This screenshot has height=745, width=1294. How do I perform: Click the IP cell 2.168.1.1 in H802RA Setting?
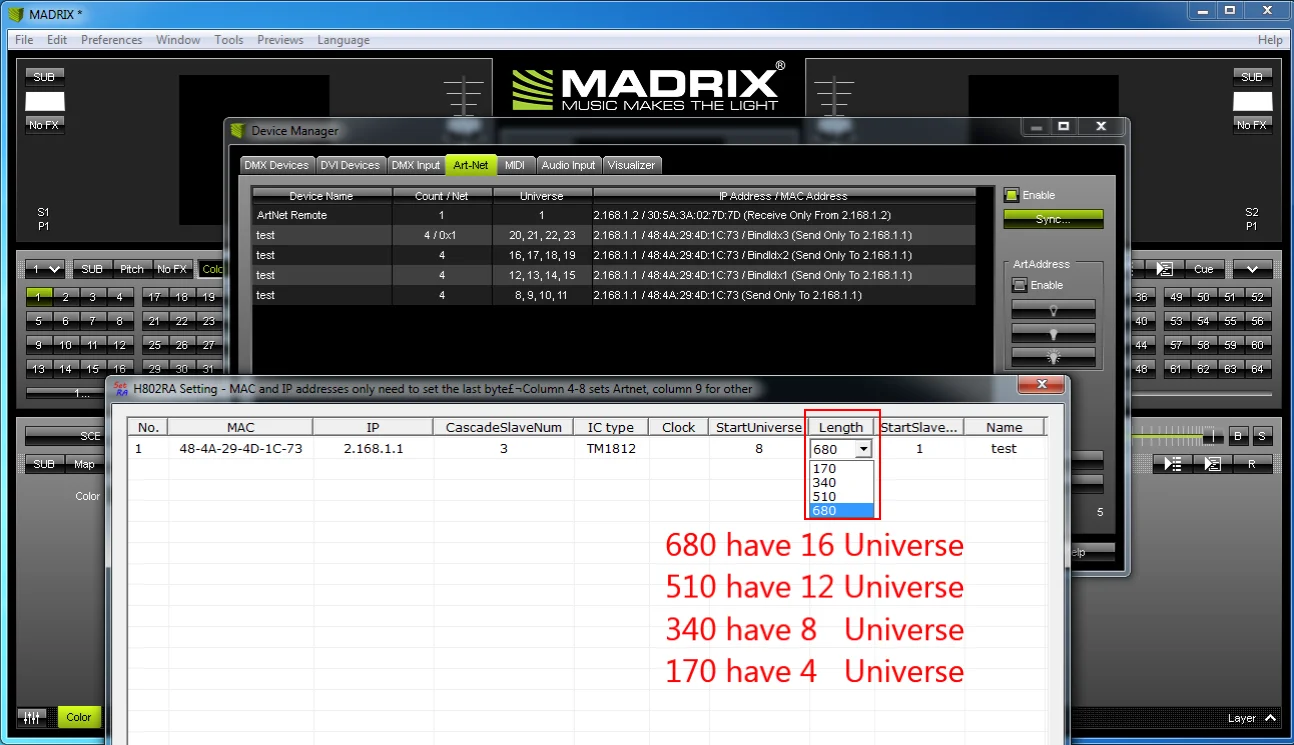[373, 449]
